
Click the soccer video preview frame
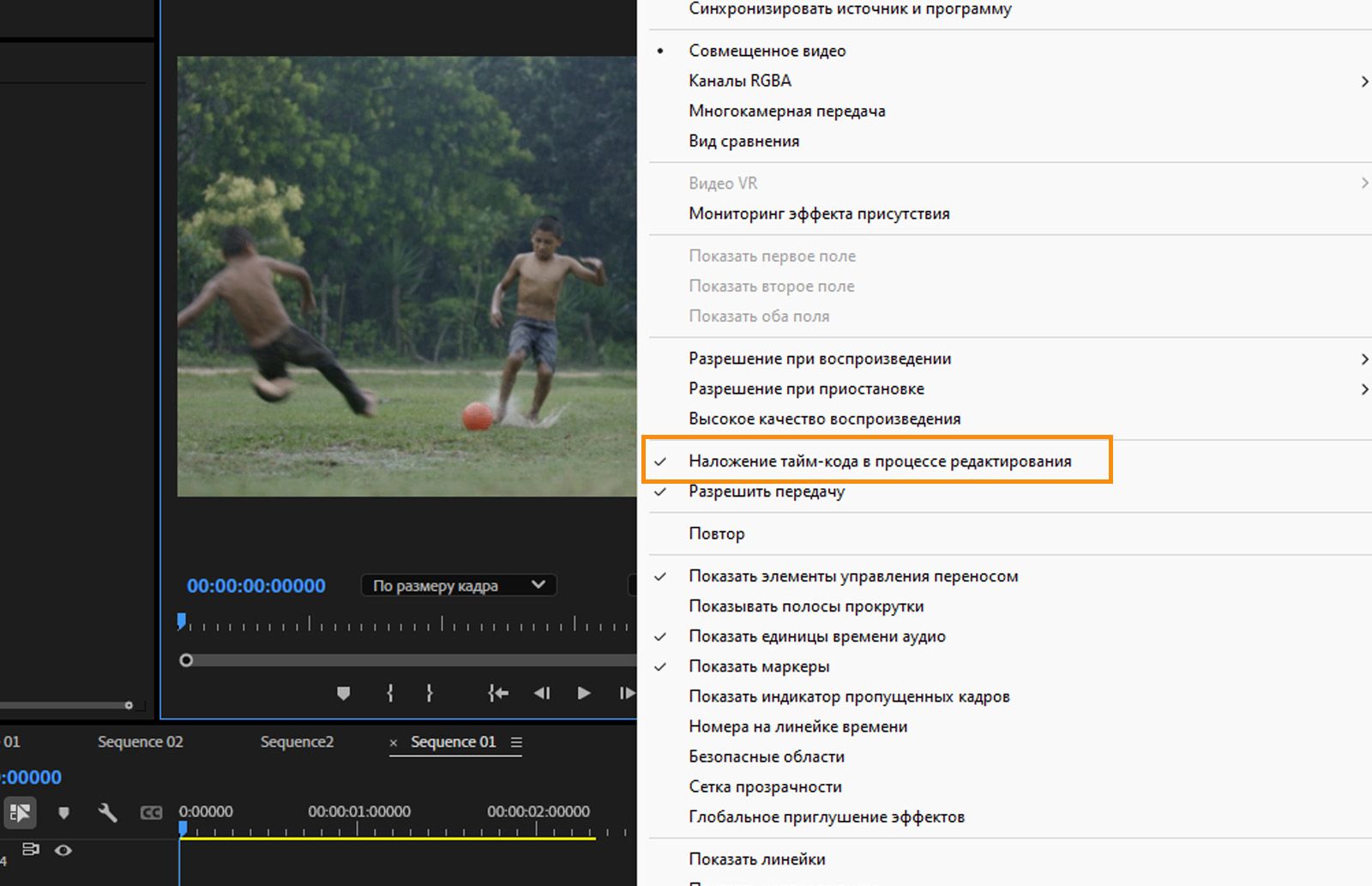(x=406, y=276)
